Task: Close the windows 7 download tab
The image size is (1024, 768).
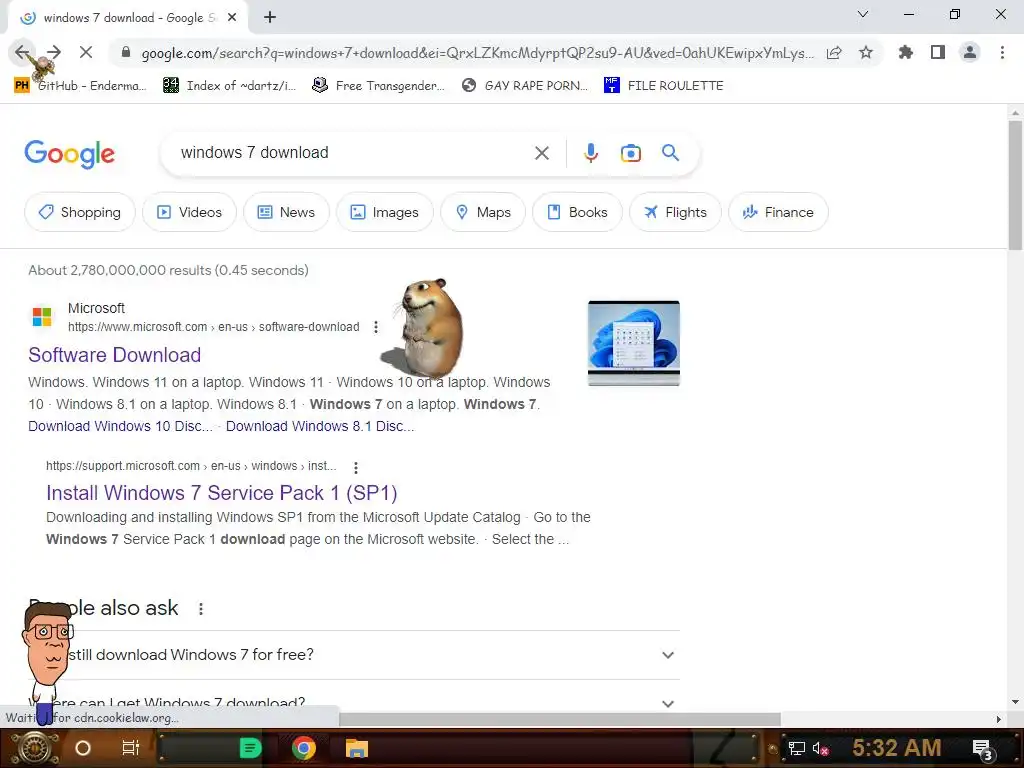Action: [x=232, y=18]
